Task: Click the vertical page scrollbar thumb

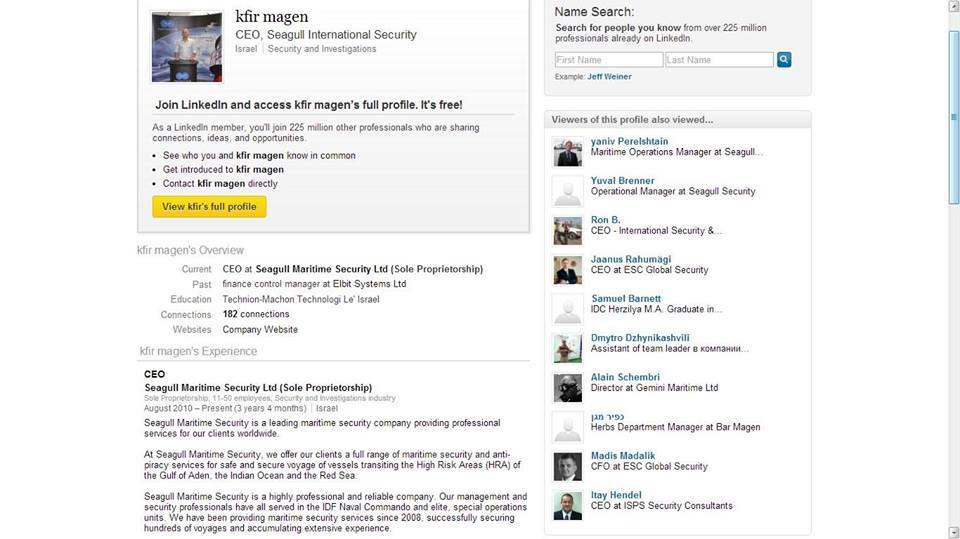Action: coord(953,120)
